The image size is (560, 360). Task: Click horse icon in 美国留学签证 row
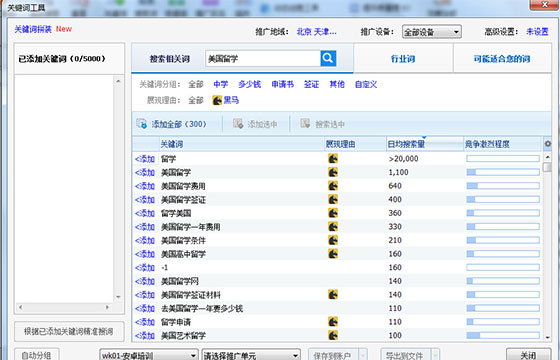333,199
